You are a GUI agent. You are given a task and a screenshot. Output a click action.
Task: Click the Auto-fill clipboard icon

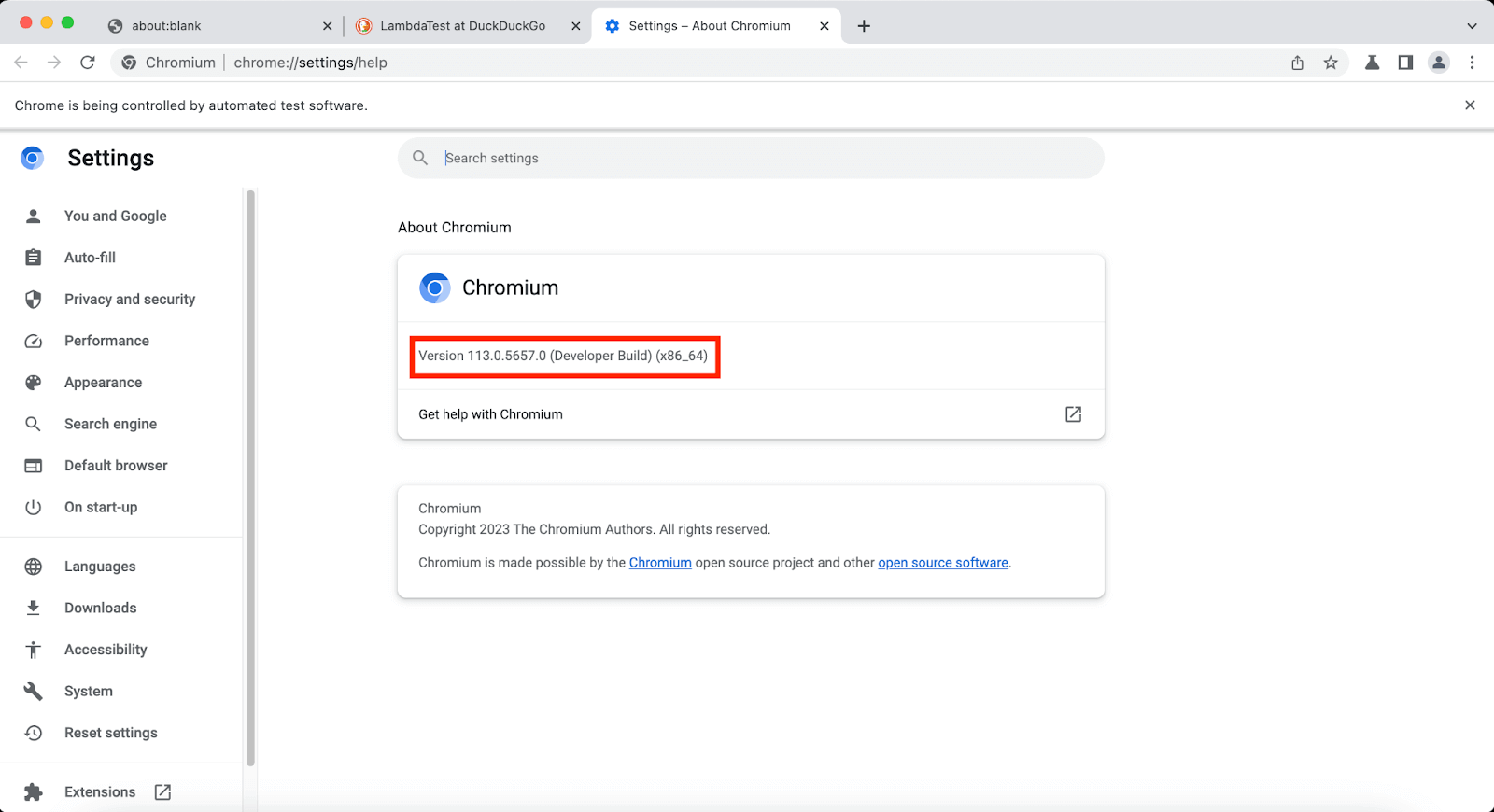tap(34, 258)
